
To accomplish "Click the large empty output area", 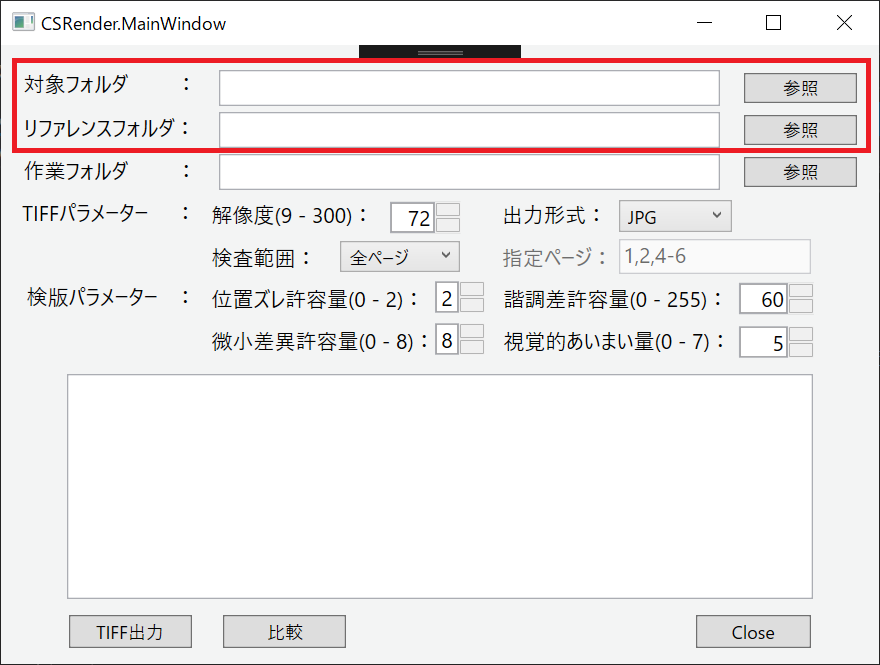I will point(440,485).
